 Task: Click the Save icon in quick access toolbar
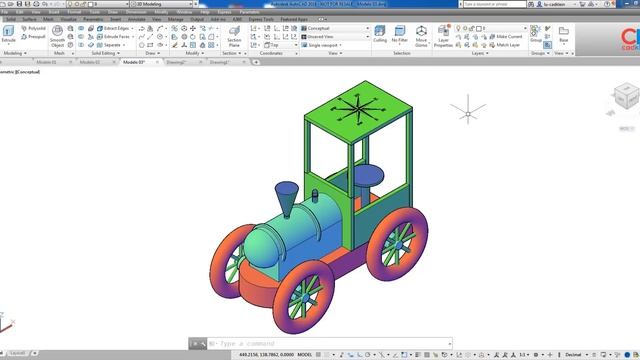(x=19, y=4)
